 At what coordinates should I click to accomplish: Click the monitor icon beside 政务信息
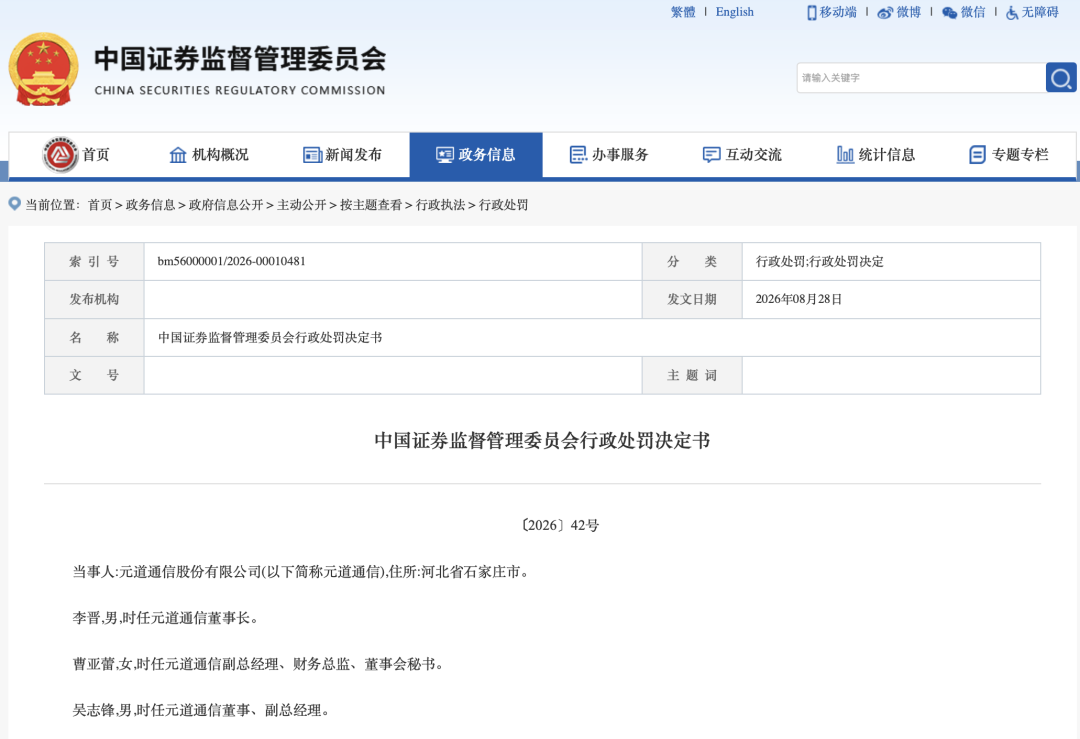coord(445,155)
